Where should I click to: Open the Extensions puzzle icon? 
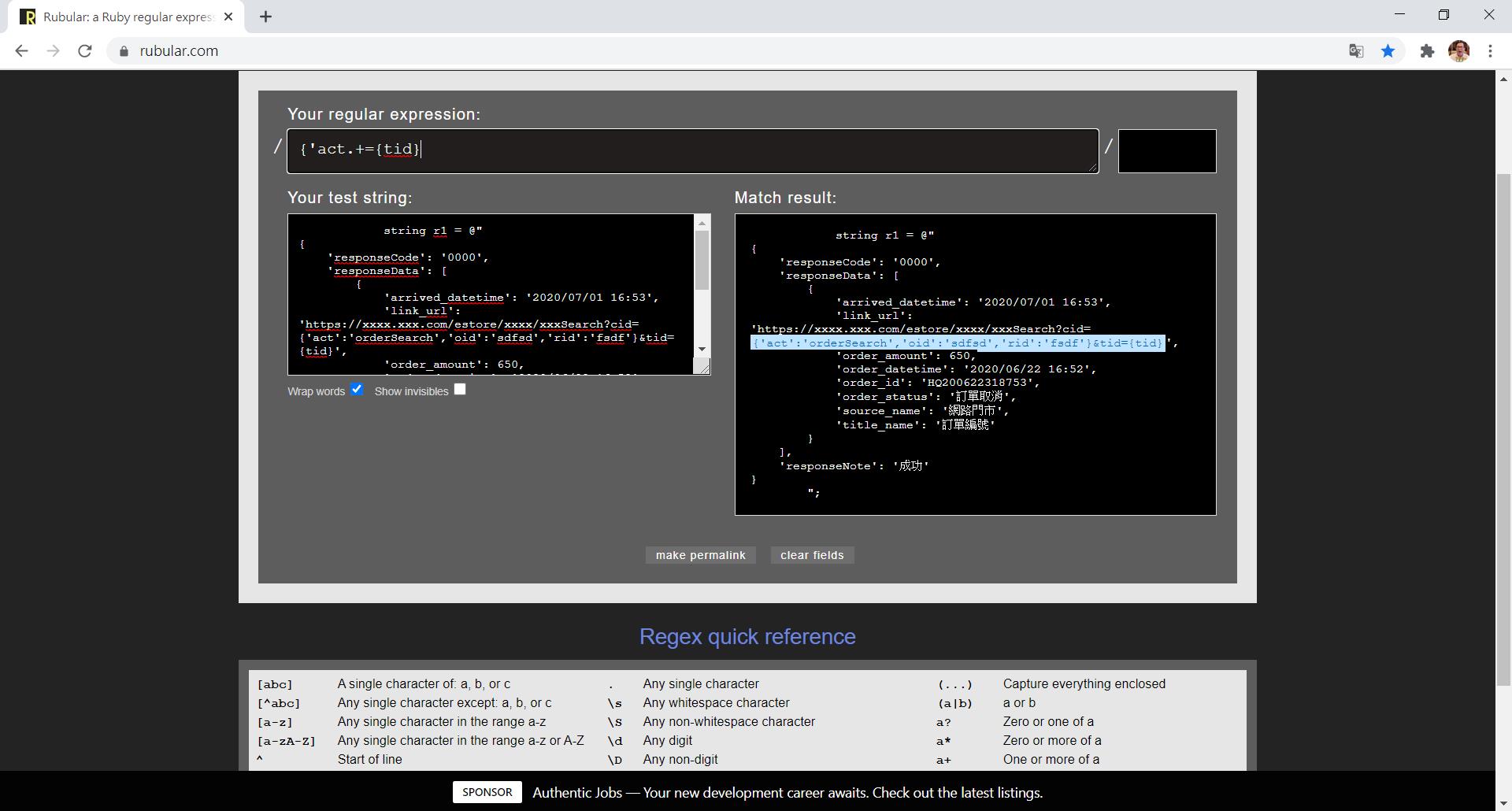(x=1427, y=51)
